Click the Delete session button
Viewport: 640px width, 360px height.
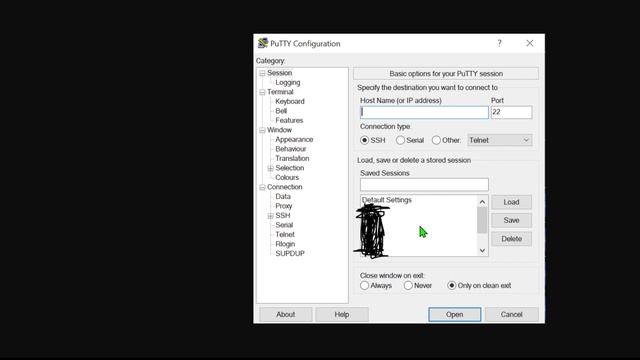pos(511,239)
